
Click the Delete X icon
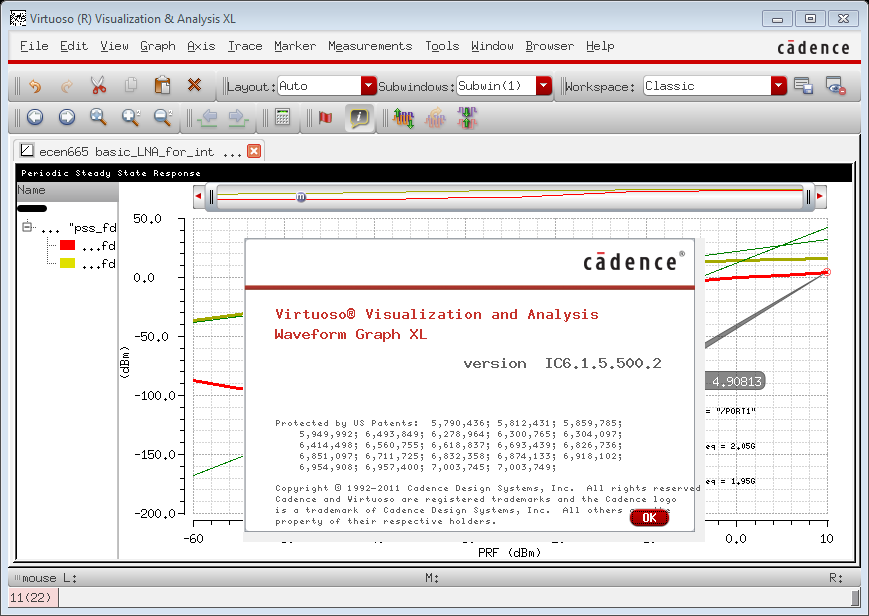pyautogui.click(x=194, y=85)
